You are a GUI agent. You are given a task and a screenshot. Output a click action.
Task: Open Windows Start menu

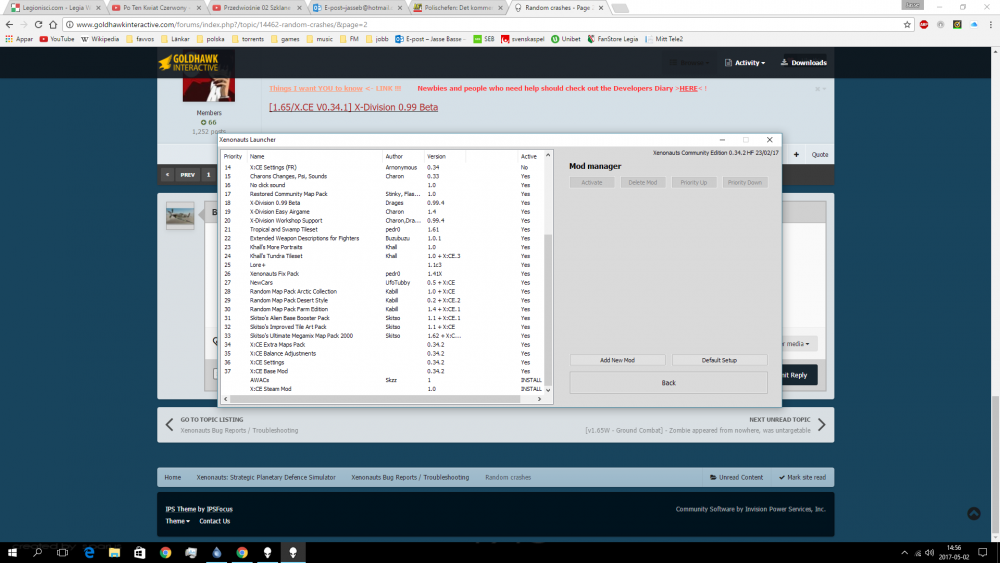[12, 553]
